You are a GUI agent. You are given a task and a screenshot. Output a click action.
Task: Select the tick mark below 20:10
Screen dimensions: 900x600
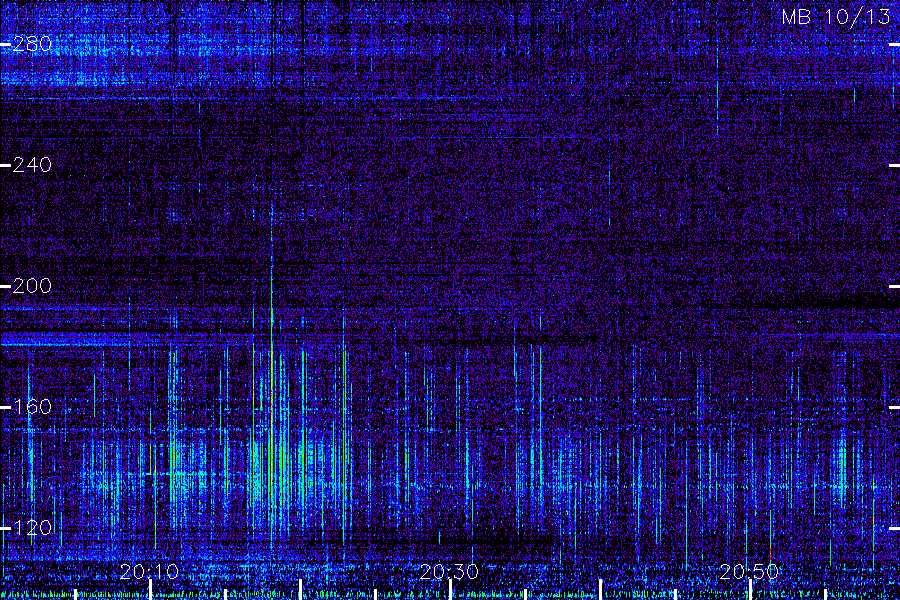150,590
